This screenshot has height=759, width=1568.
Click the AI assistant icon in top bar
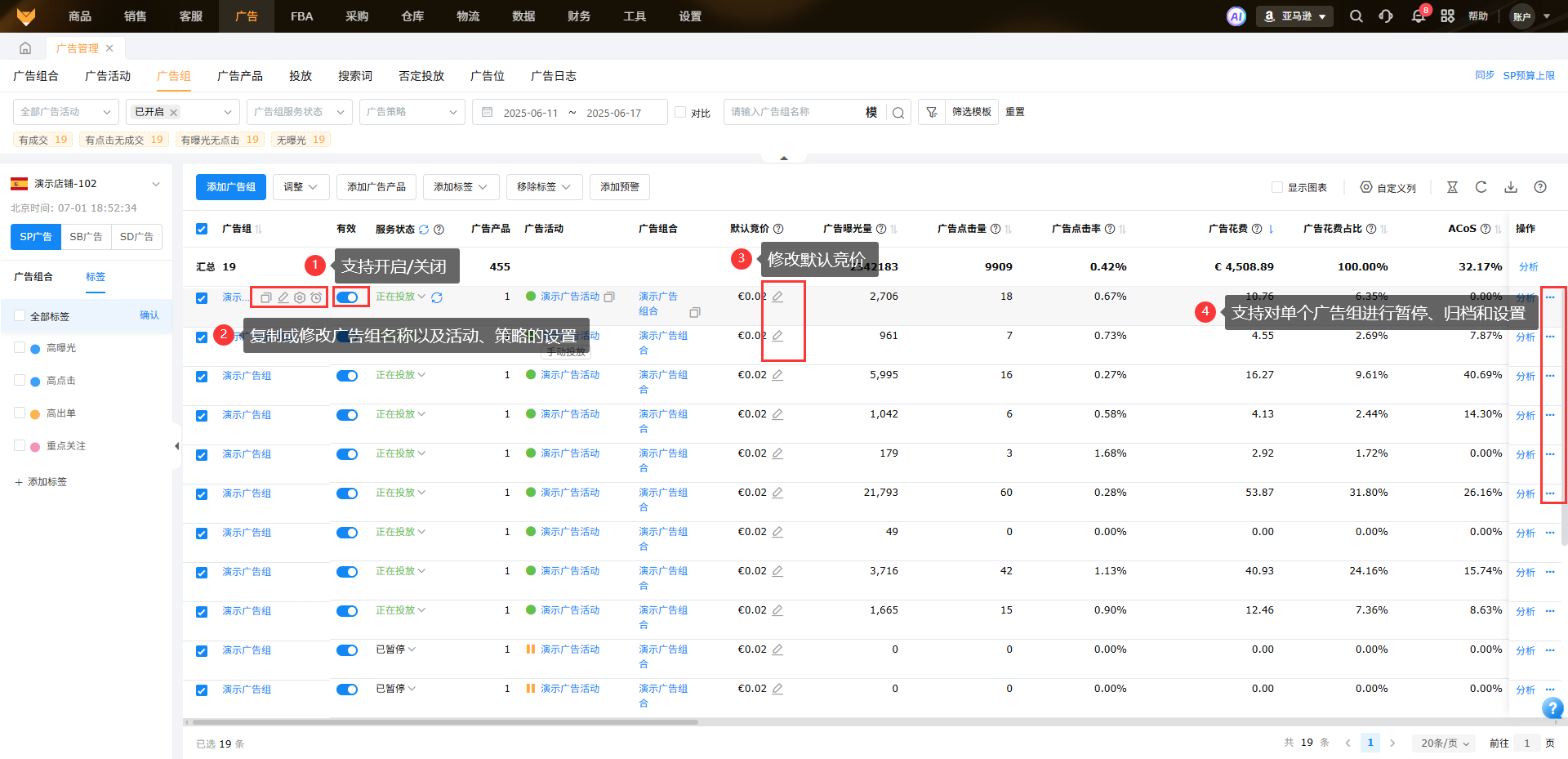(x=1236, y=16)
